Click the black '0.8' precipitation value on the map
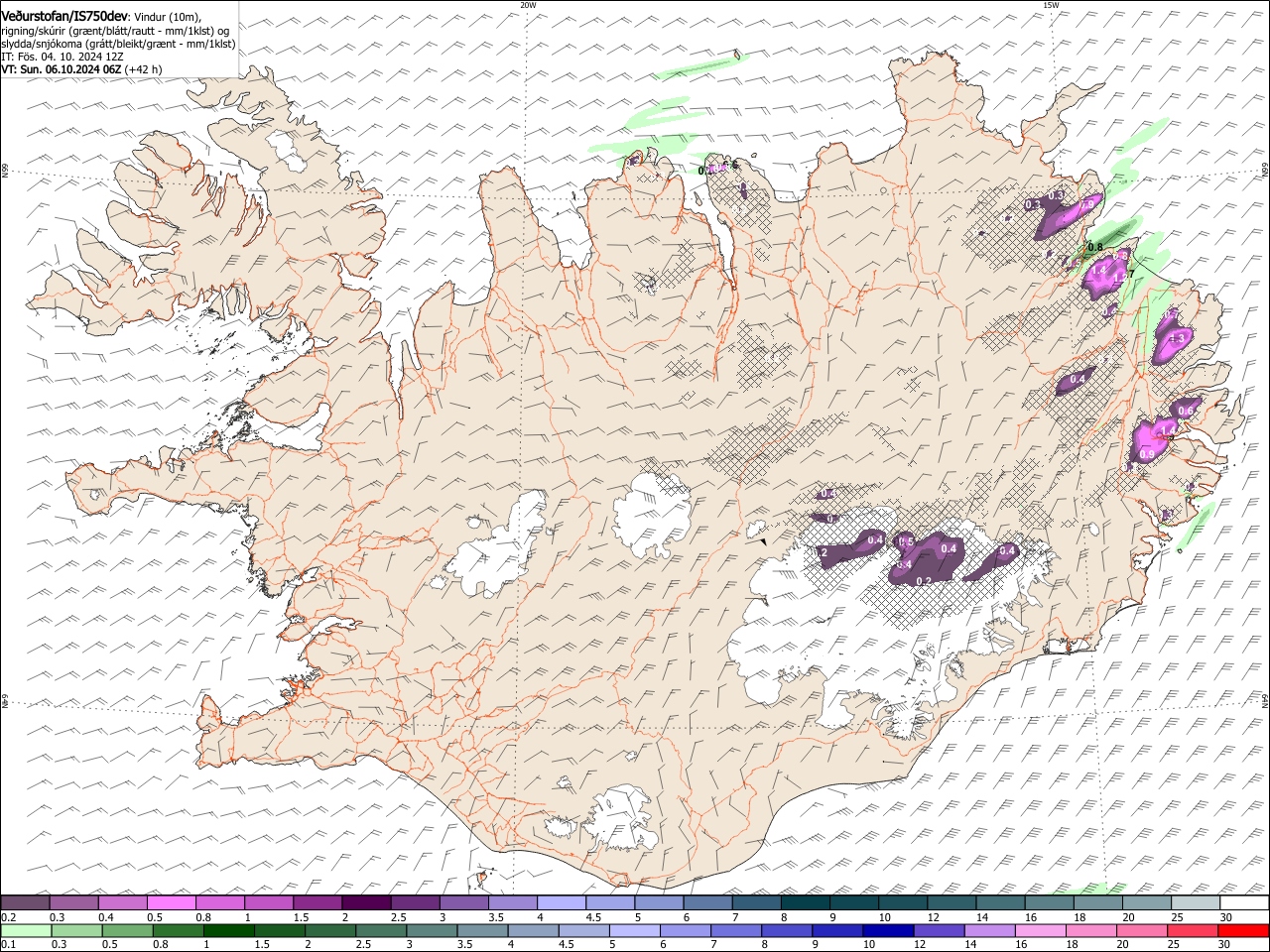The height and width of the screenshot is (952, 1270). pos(1095,247)
